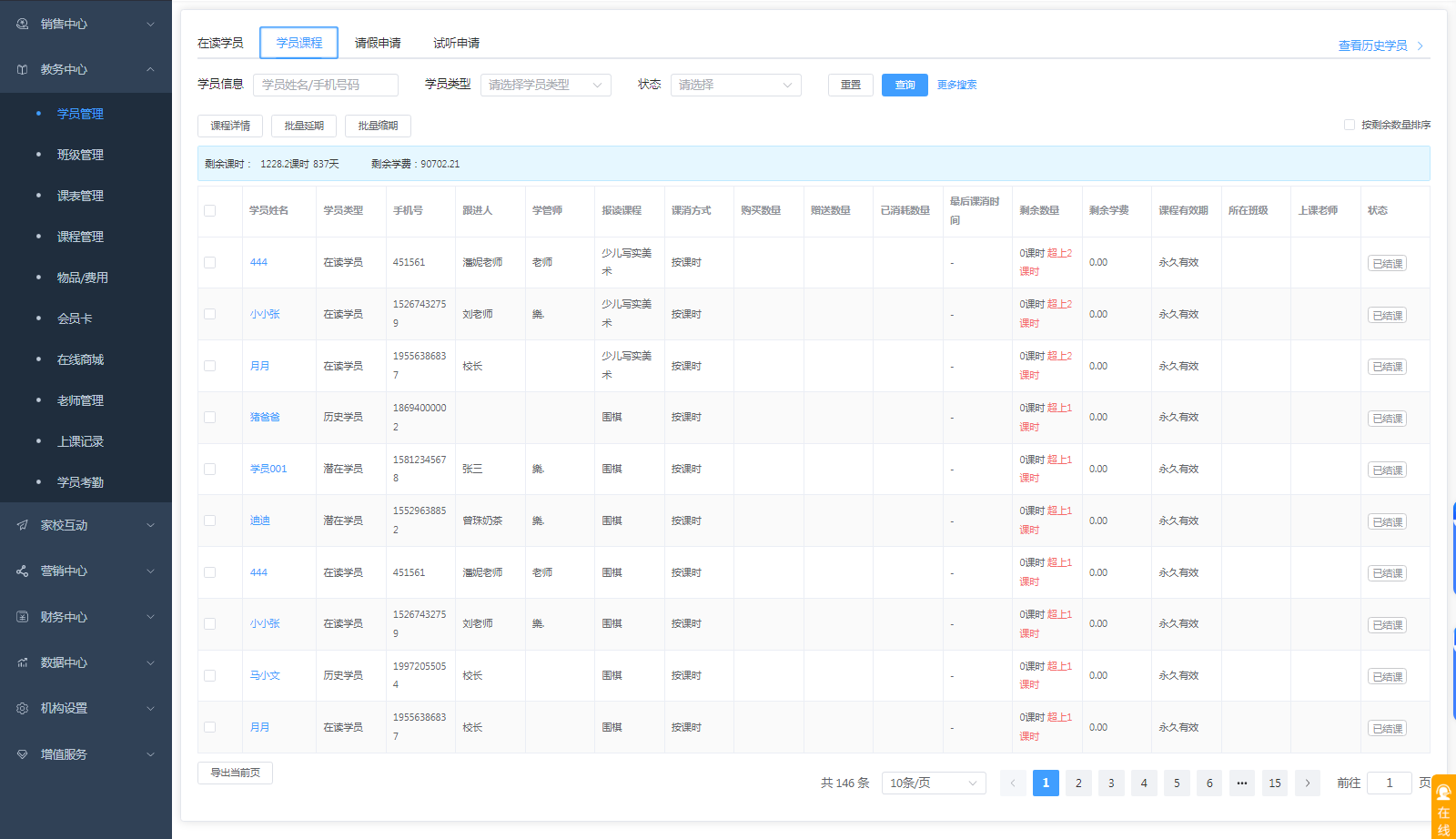1456x839 pixels.
Task: Go to next page arrow in pagination
Action: pyautogui.click(x=1308, y=783)
